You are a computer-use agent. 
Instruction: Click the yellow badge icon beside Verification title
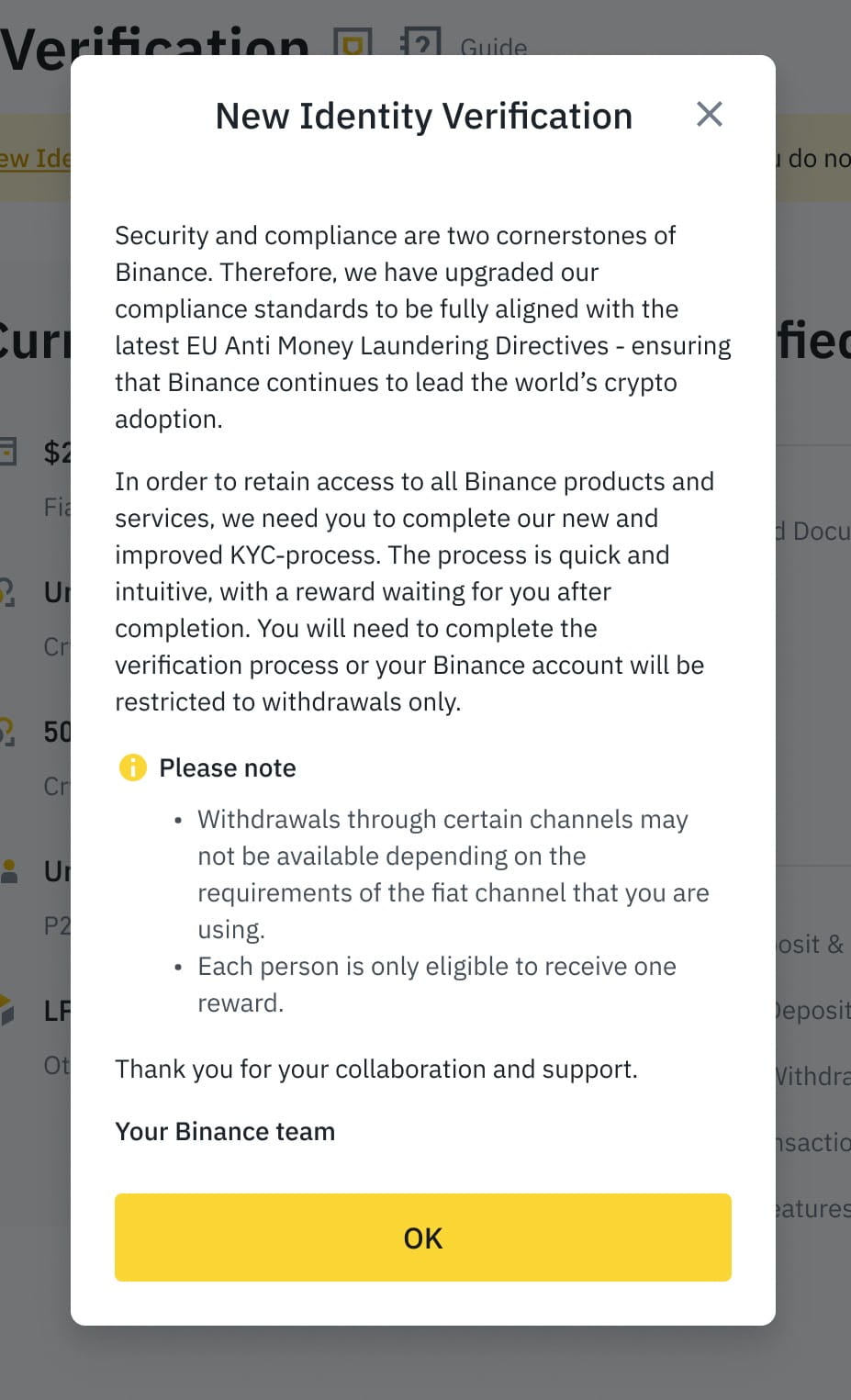353,43
